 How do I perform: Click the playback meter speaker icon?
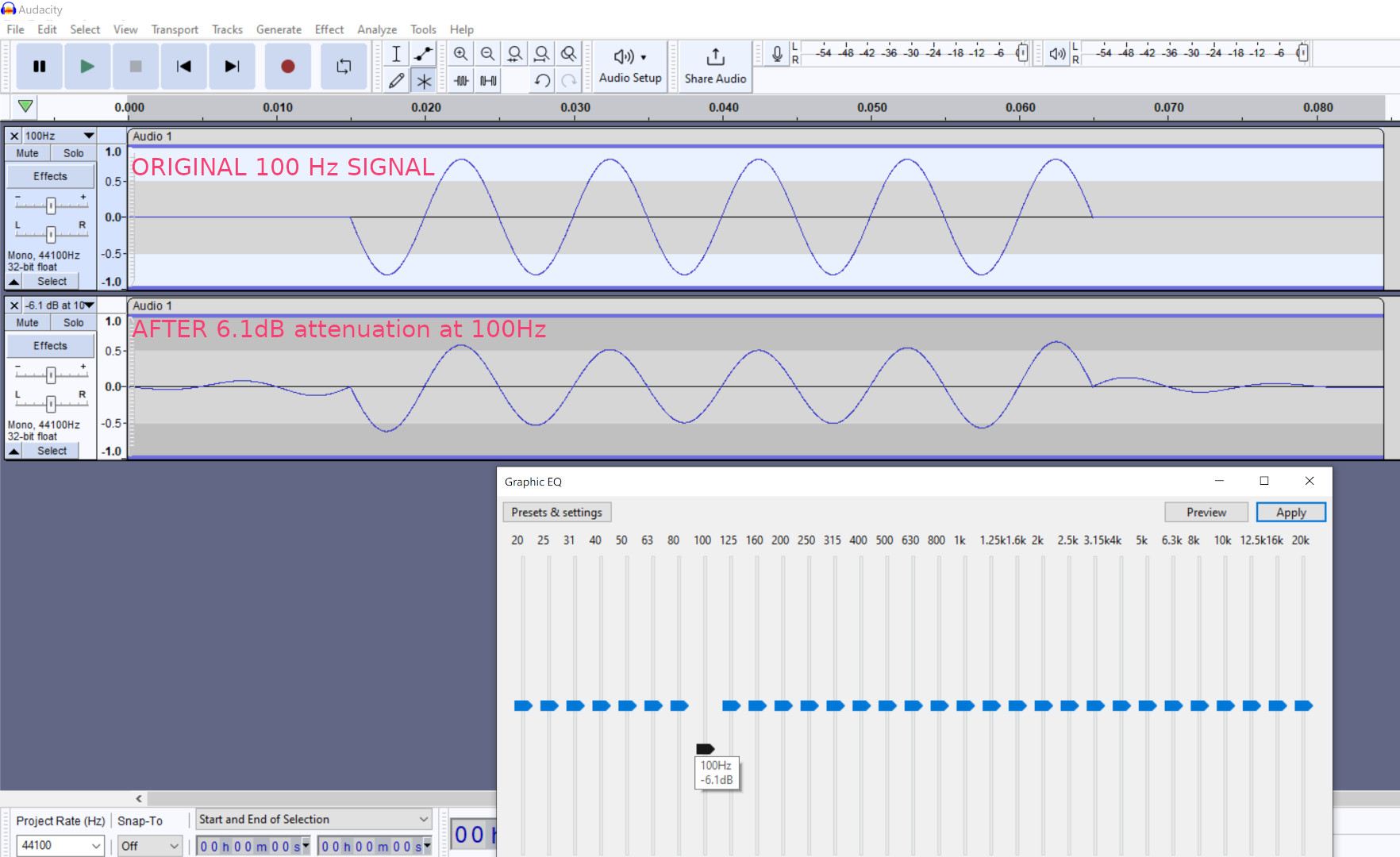coord(1057,54)
